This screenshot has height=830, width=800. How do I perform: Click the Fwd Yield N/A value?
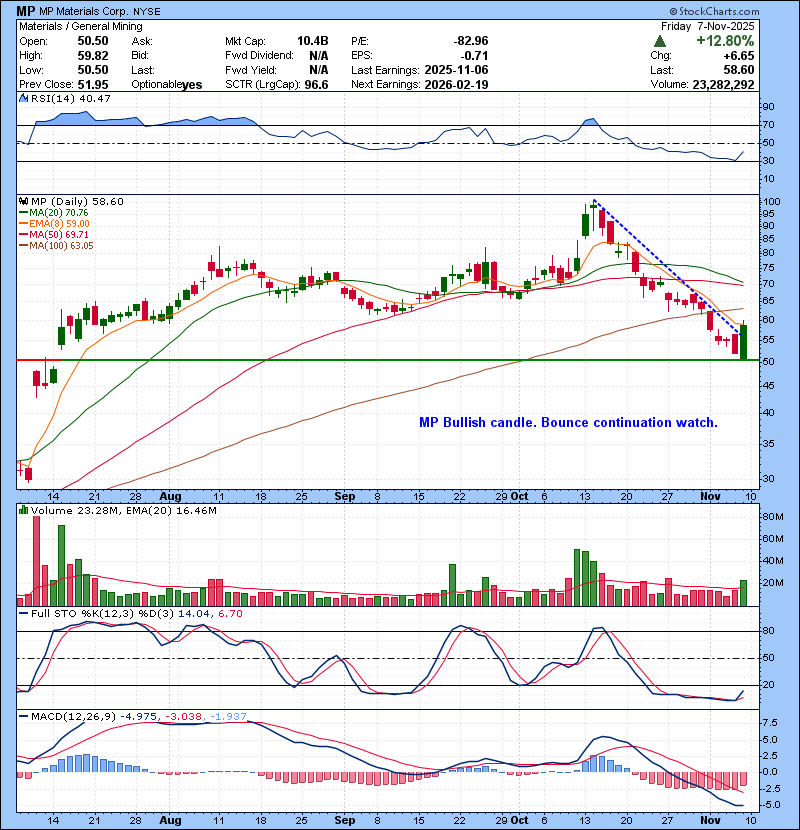pyautogui.click(x=318, y=70)
